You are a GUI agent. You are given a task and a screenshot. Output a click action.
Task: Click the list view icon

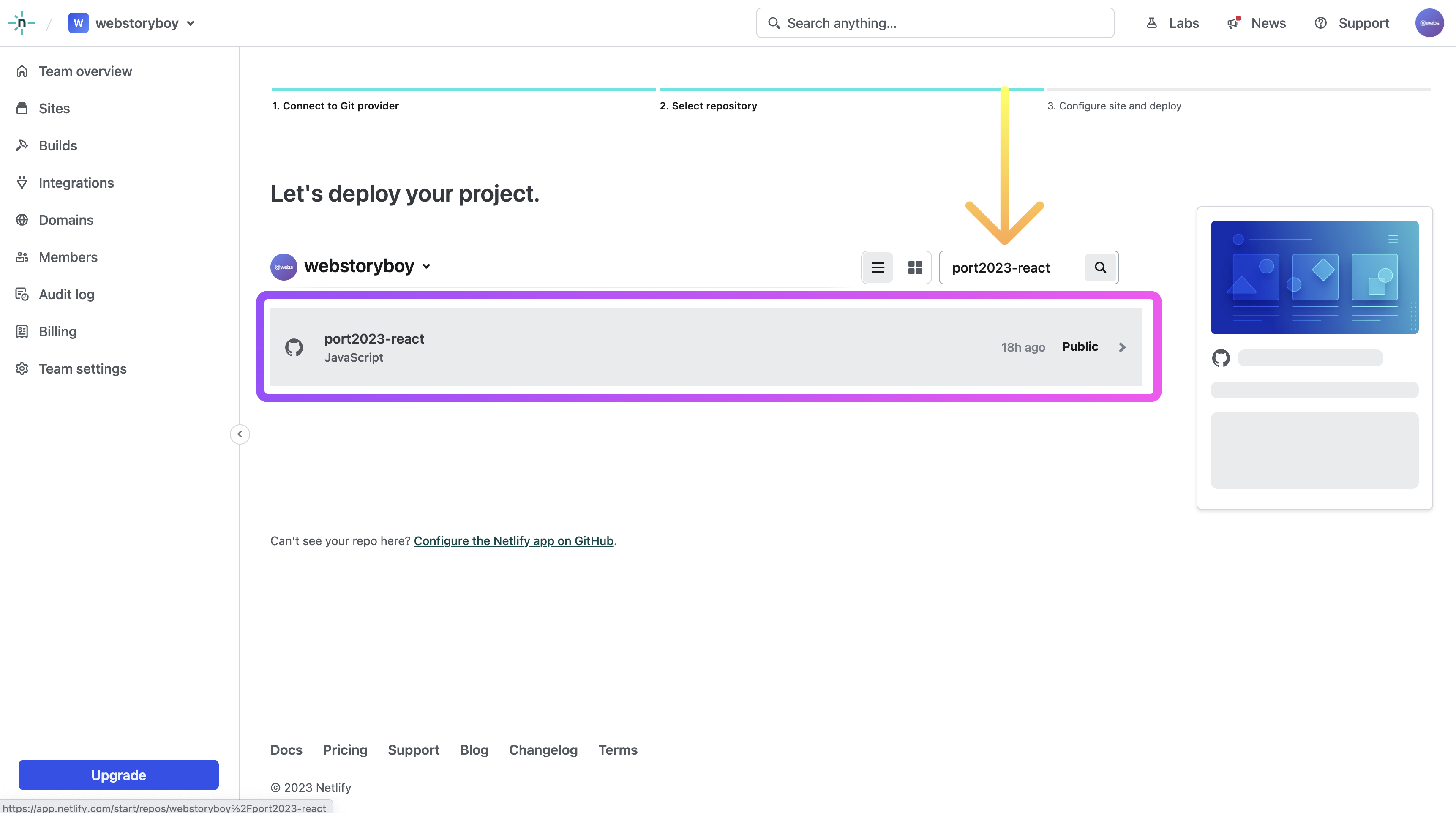(x=877, y=267)
